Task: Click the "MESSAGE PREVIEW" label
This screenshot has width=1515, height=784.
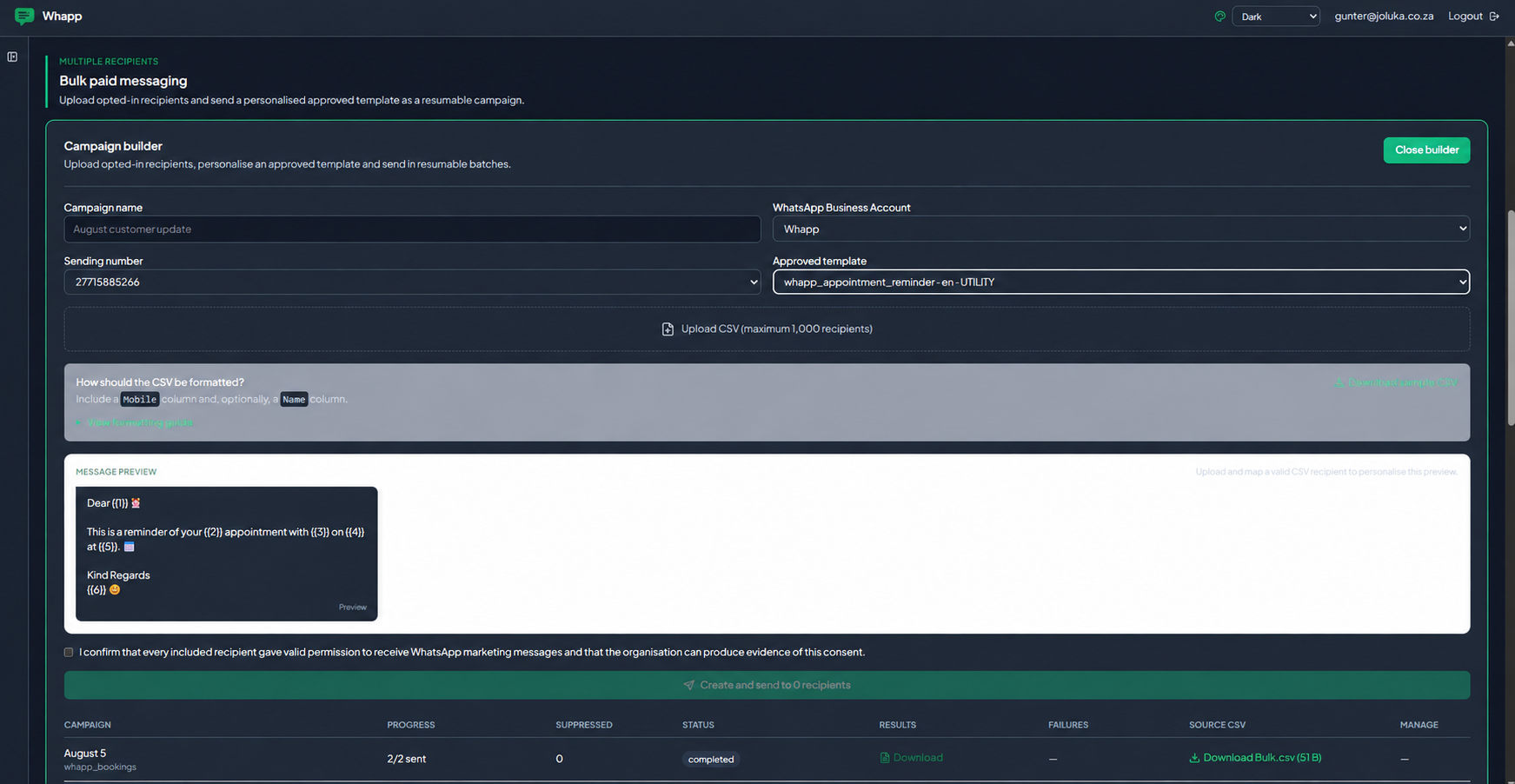Action: (x=116, y=472)
